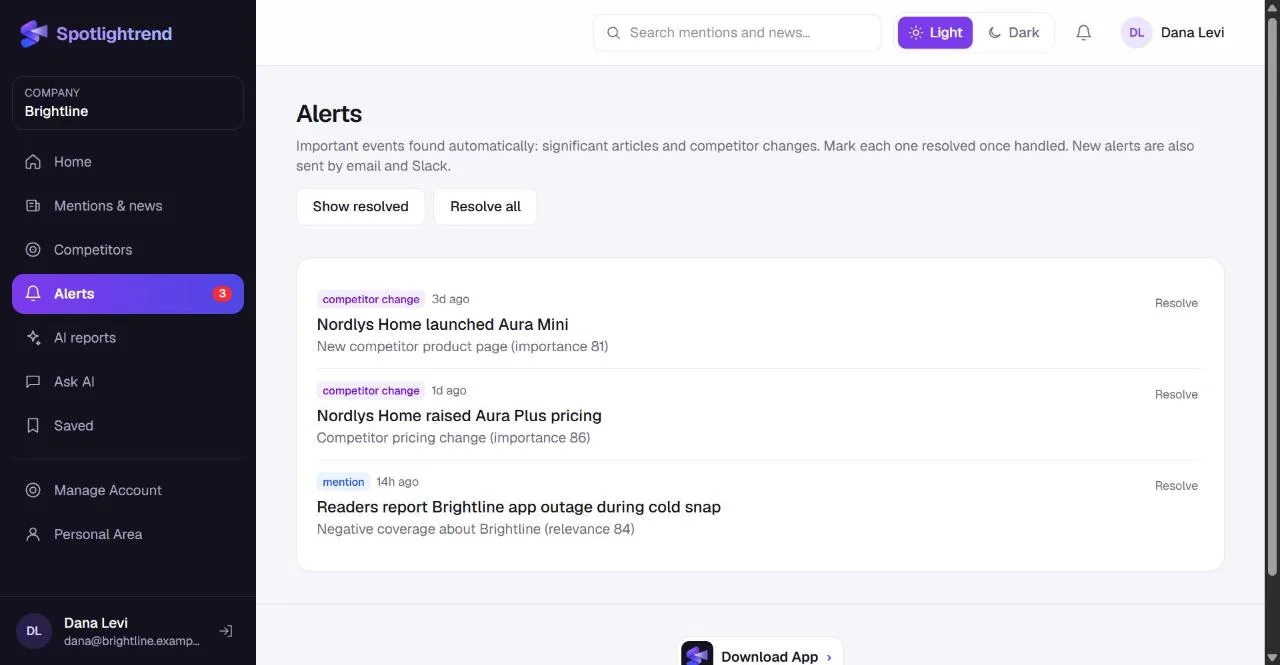Image resolution: width=1280 pixels, height=665 pixels.
Task: Click the Saved bookmark icon
Action: pos(33,426)
